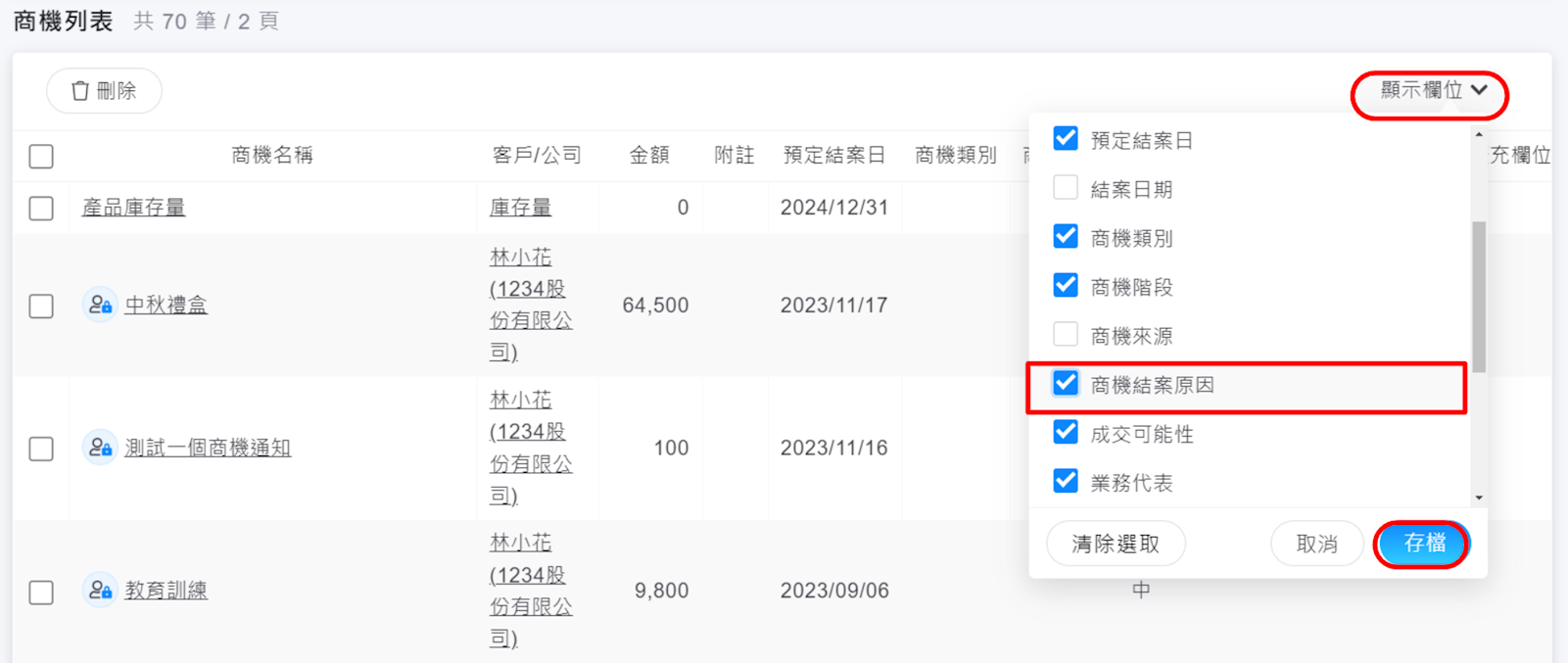Click the contact-lock icon beside 測試一個商機通知
The image size is (1568, 663).
click(x=100, y=449)
